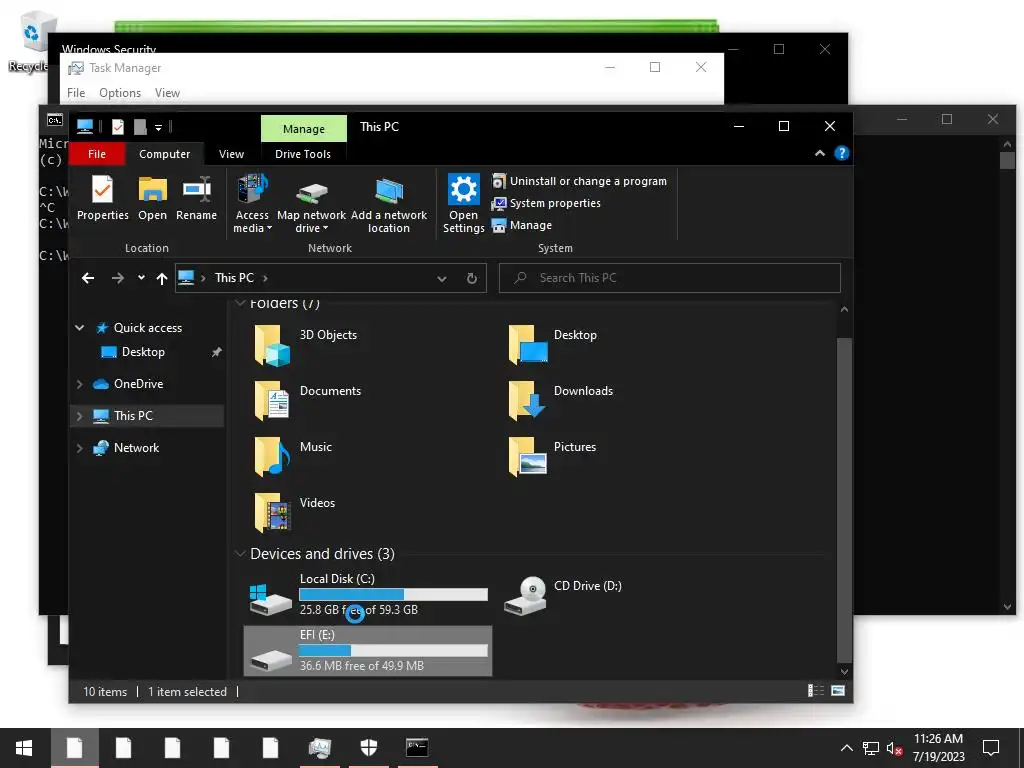Click the Windows Start button
The image size is (1024, 768).
[x=24, y=748]
